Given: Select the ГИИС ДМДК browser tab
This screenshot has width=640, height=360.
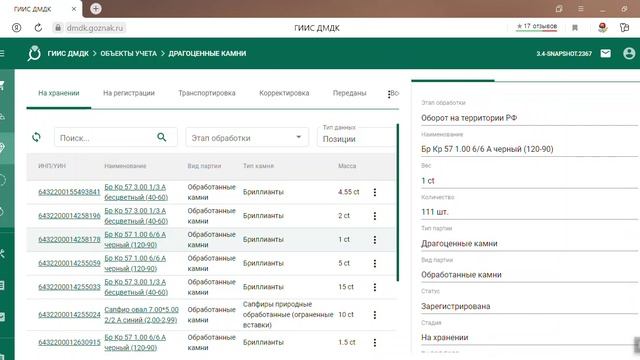Looking at the screenshot, I should (x=41, y=9).
